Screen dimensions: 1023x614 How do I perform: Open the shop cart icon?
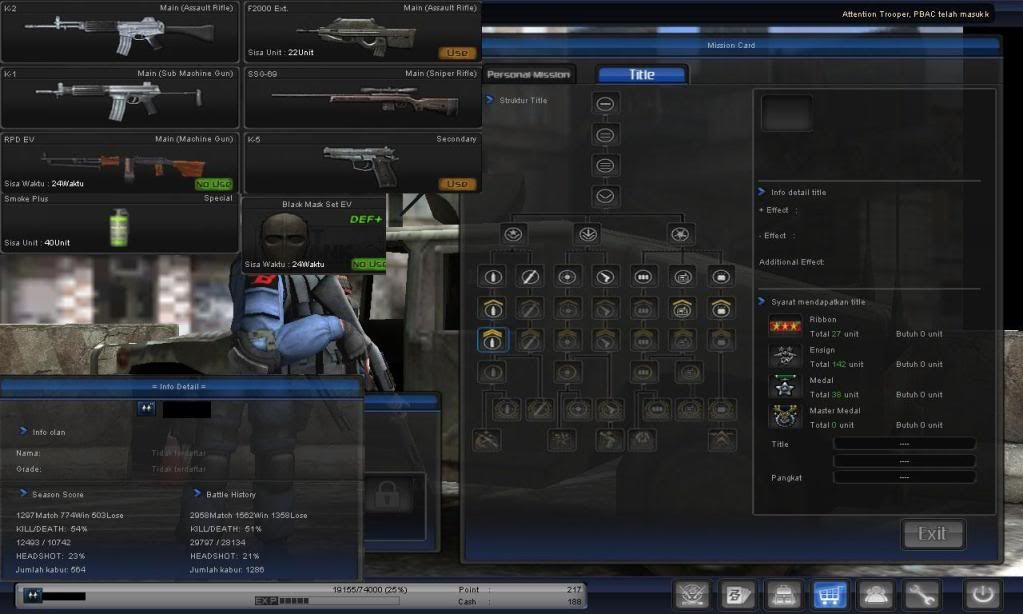(829, 594)
